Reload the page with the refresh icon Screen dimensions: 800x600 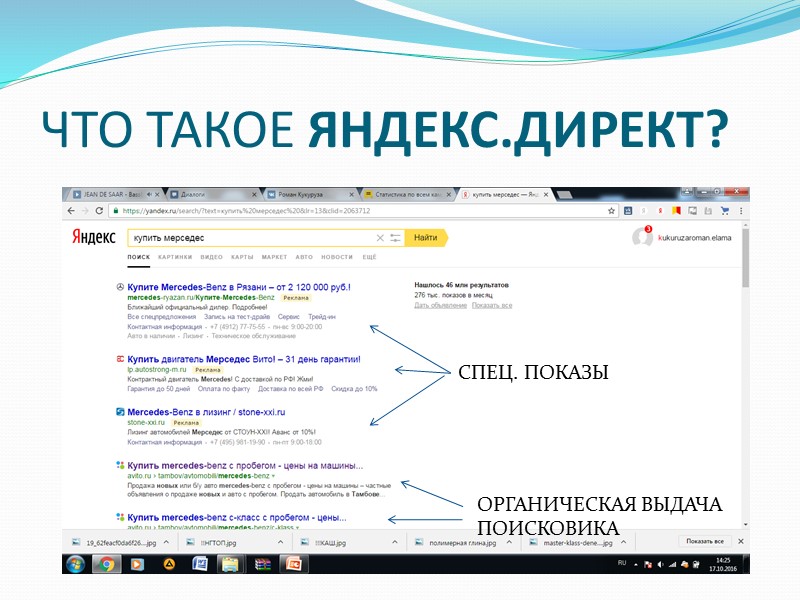(x=99, y=211)
